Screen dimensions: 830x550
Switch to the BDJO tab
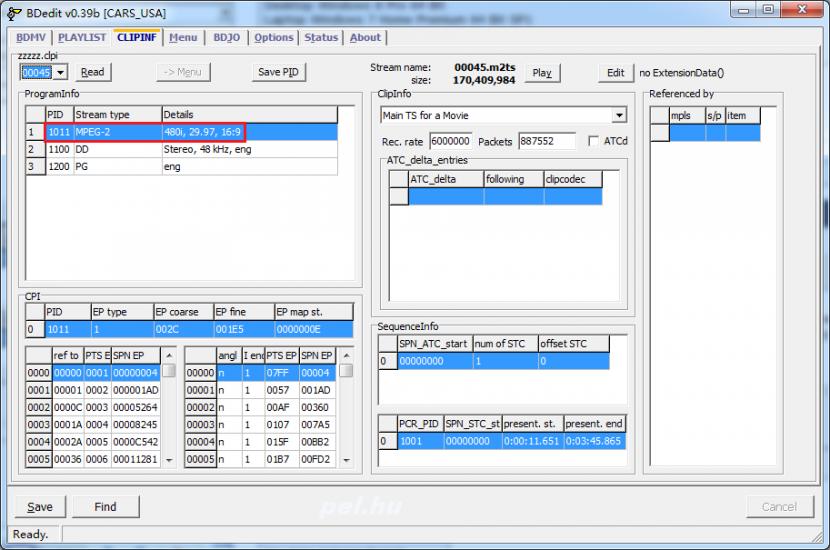pos(225,38)
